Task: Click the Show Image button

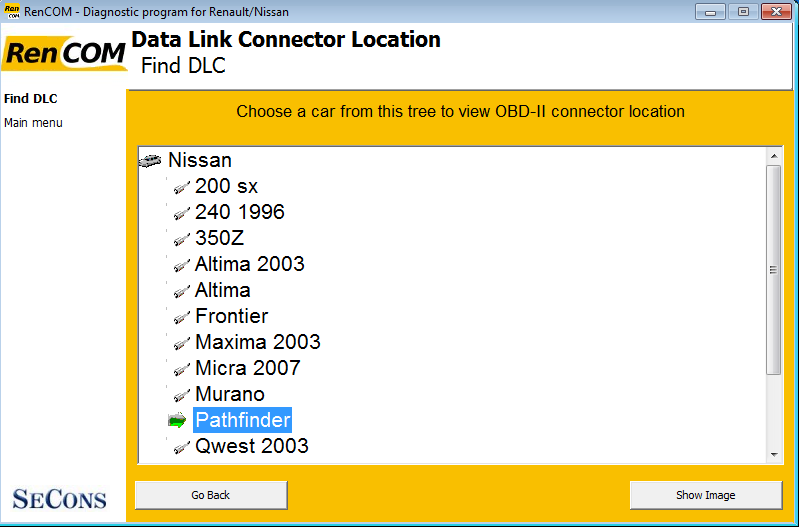Action: point(706,495)
